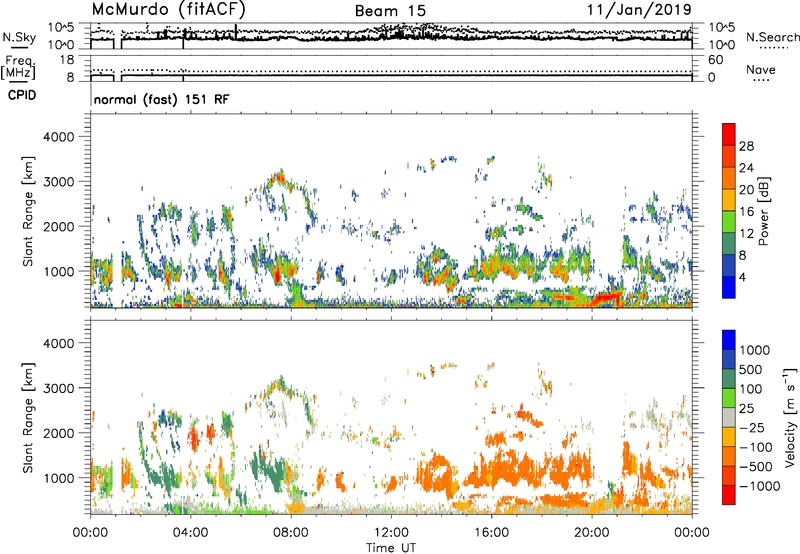Image resolution: width=800 pixels, height=554 pixels.
Task: Click the Velocity [m s⁻¹] colorbar title
Action: tap(790, 418)
